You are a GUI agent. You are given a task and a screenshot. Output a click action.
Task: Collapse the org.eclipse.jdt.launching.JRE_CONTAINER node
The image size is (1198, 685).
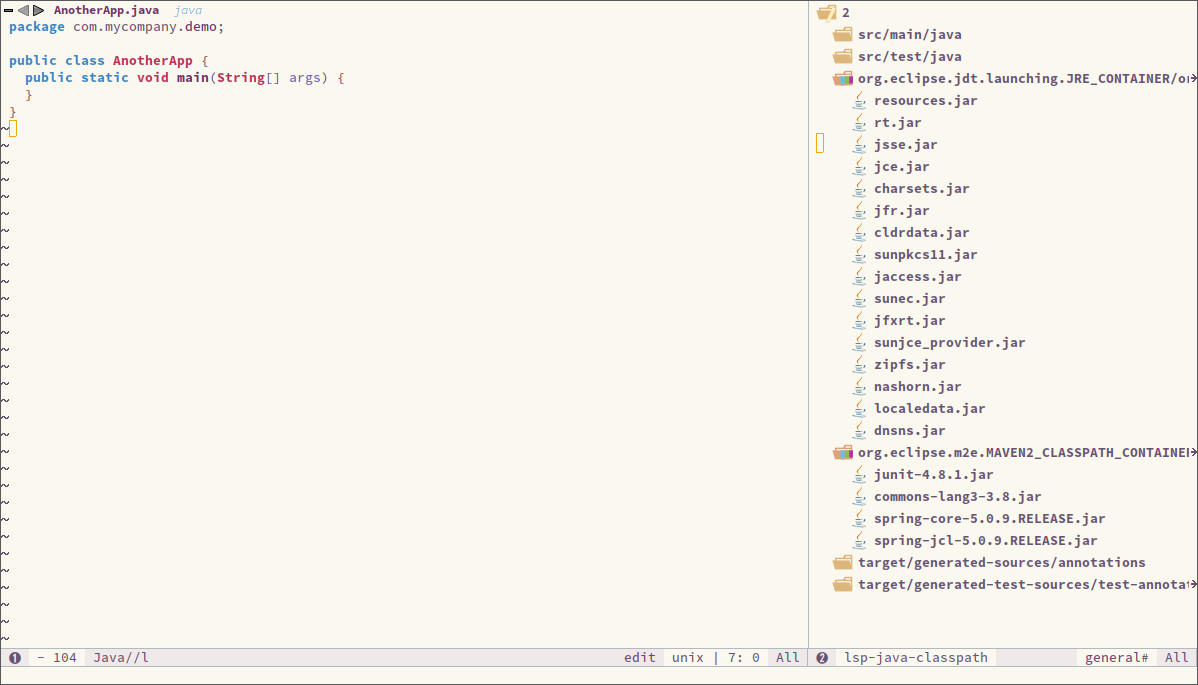click(1024, 79)
